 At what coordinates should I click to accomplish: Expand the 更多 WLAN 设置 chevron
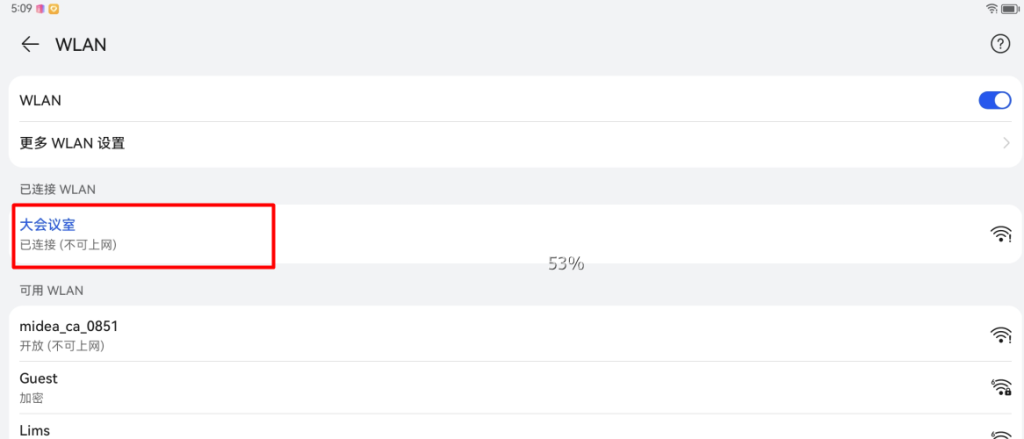pyautogui.click(x=1006, y=143)
